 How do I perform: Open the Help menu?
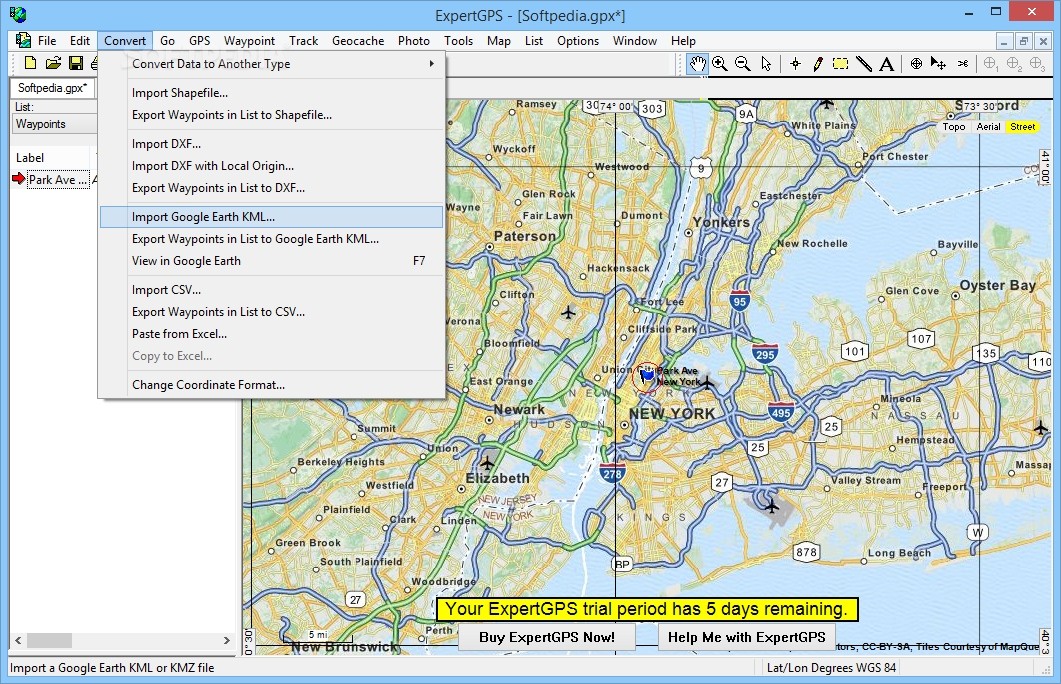tap(683, 41)
